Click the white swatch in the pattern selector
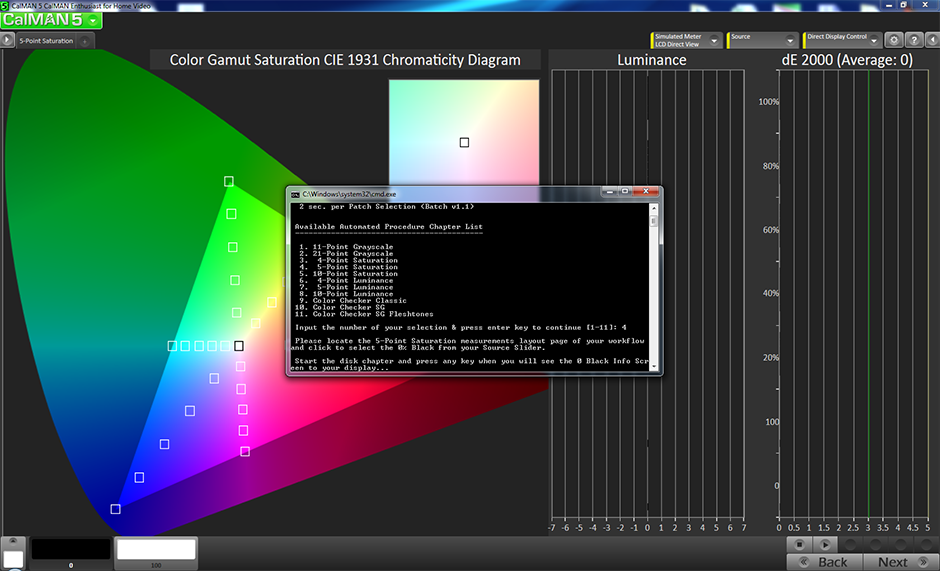 [13, 559]
